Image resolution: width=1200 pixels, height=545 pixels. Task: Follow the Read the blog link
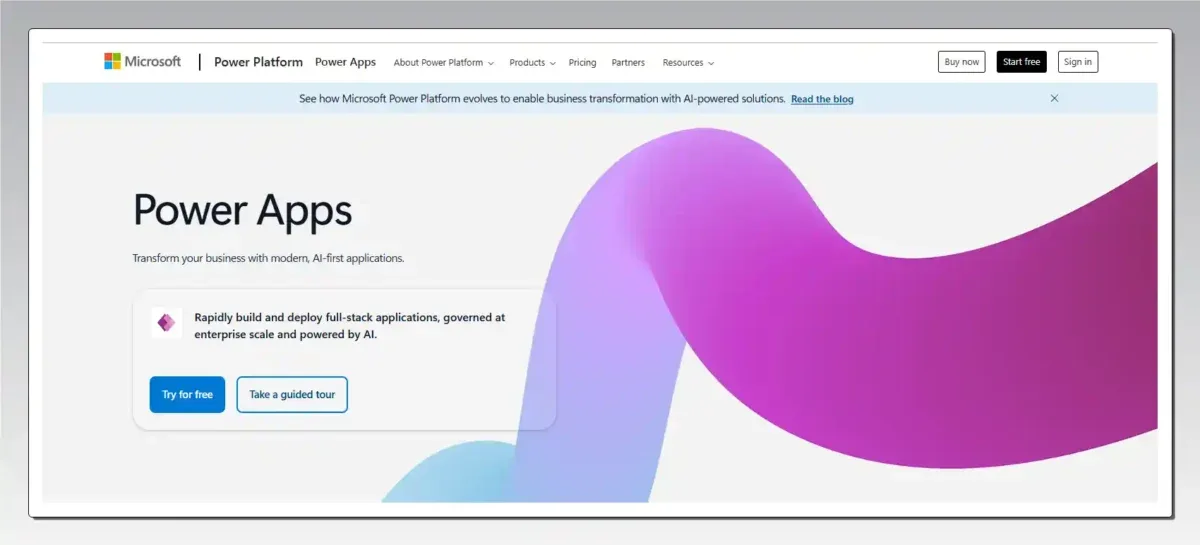(822, 99)
